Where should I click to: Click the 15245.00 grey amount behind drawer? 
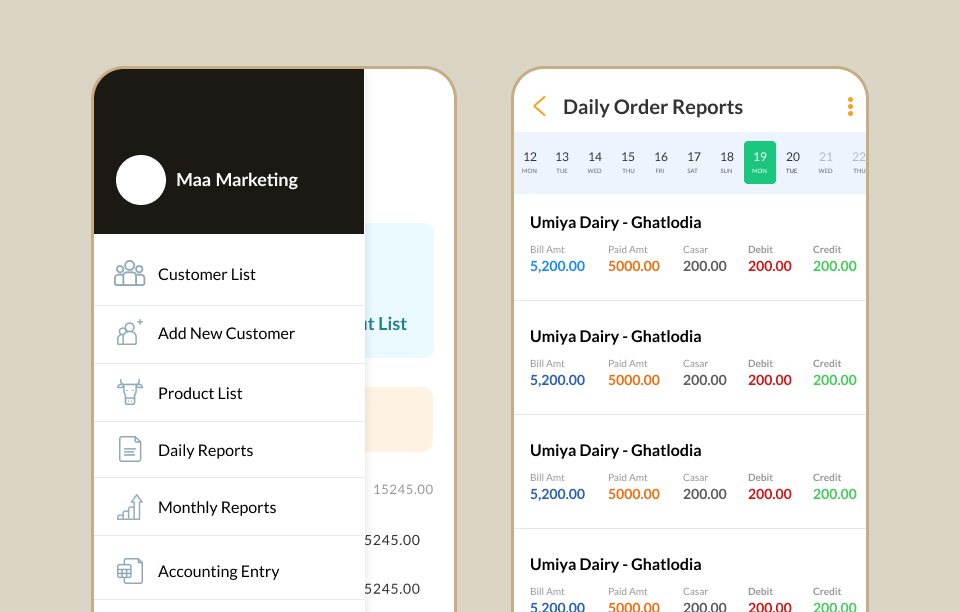pos(403,490)
